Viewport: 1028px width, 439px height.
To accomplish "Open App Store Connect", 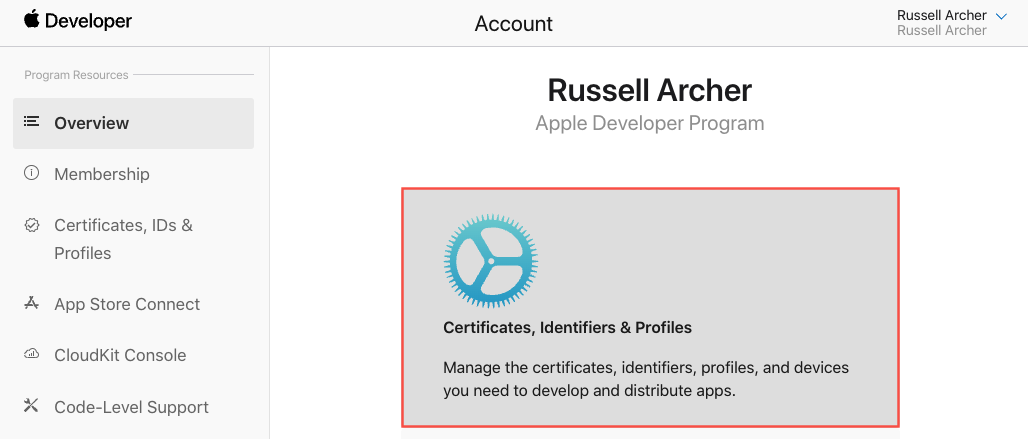I will pos(127,304).
